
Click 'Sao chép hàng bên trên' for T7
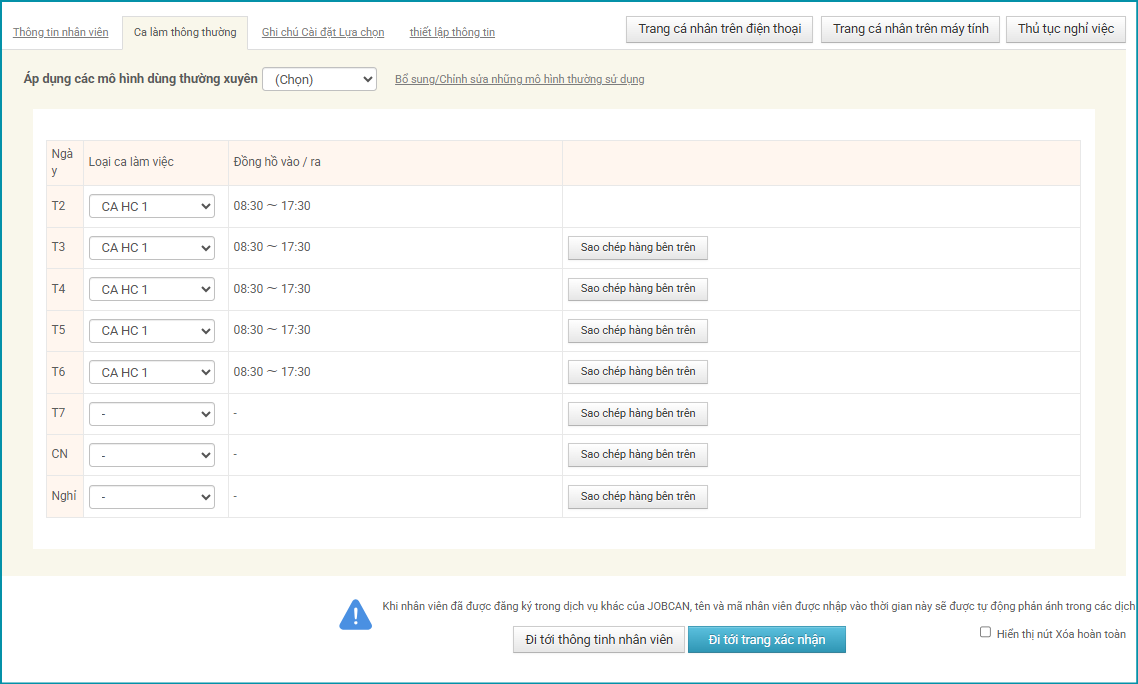point(637,413)
